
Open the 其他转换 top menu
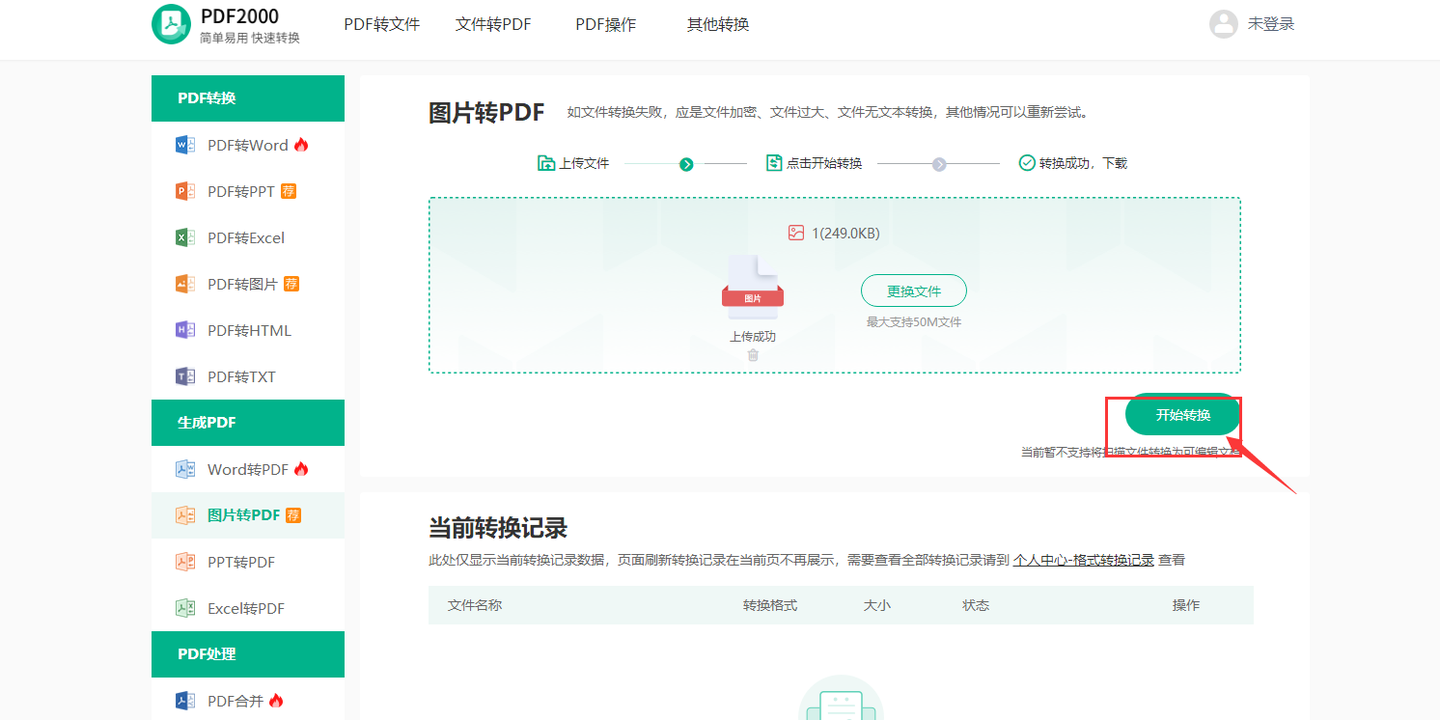pyautogui.click(x=718, y=24)
